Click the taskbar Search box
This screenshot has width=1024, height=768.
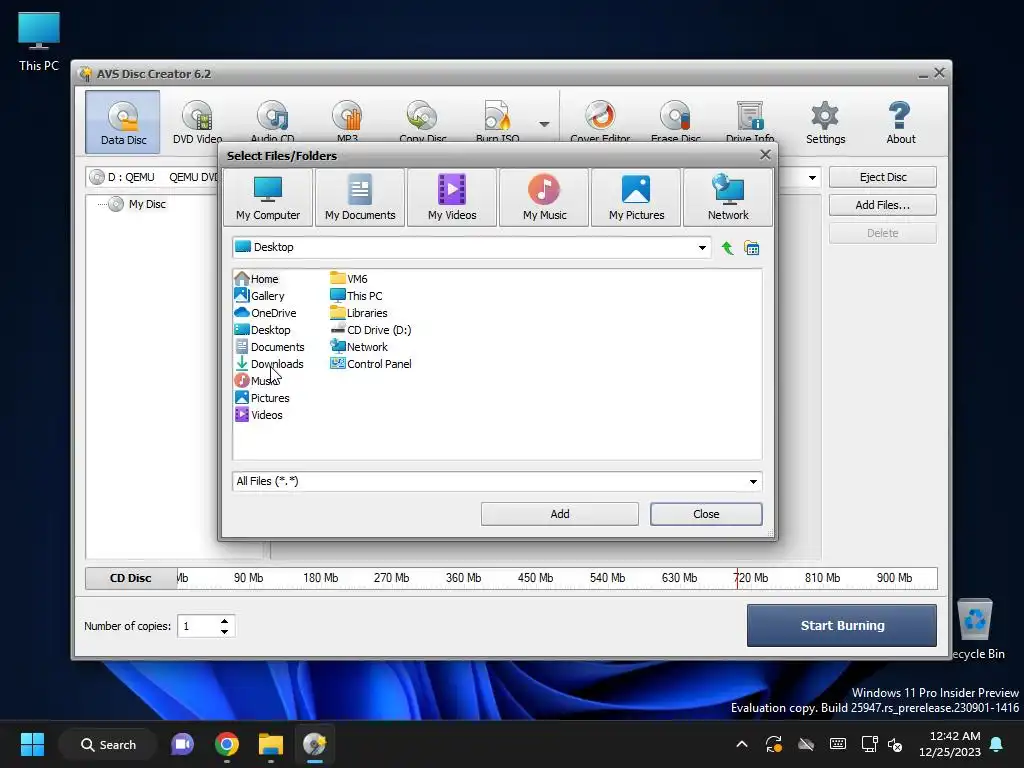(x=108, y=744)
